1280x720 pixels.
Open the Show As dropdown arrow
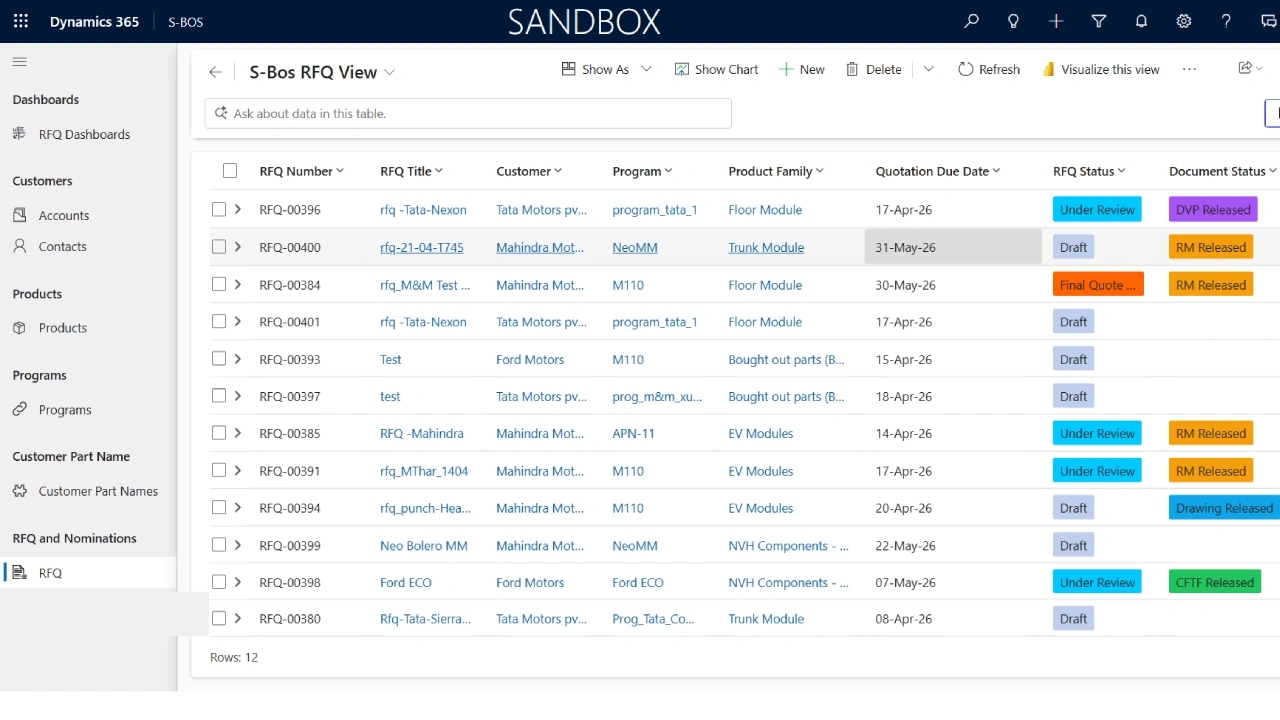pos(646,69)
